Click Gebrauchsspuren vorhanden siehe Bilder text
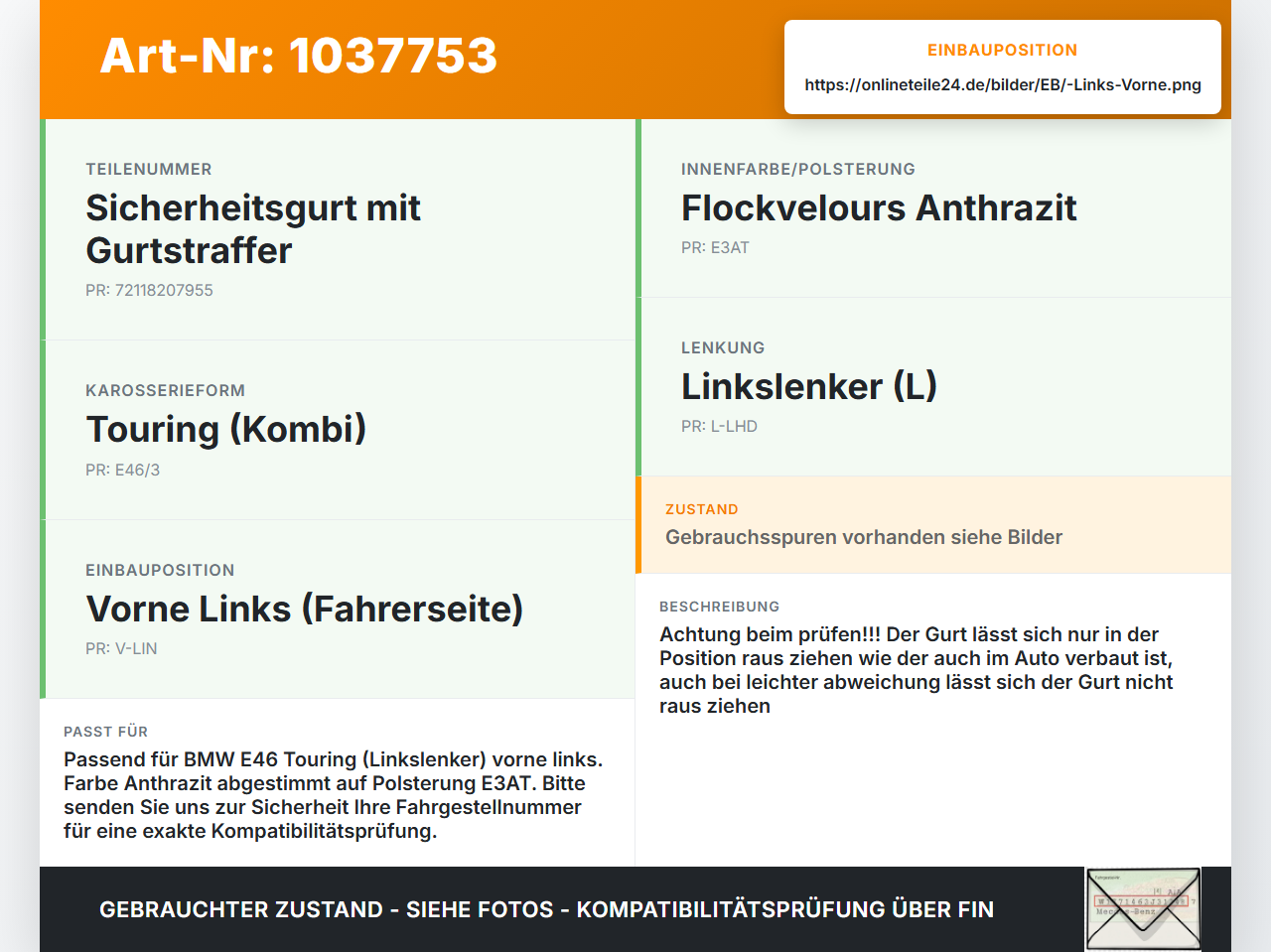1271x952 pixels. [864, 537]
